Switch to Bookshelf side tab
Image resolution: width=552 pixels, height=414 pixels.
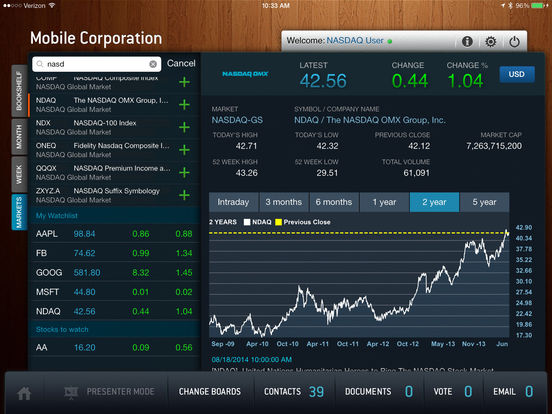pos(19,91)
